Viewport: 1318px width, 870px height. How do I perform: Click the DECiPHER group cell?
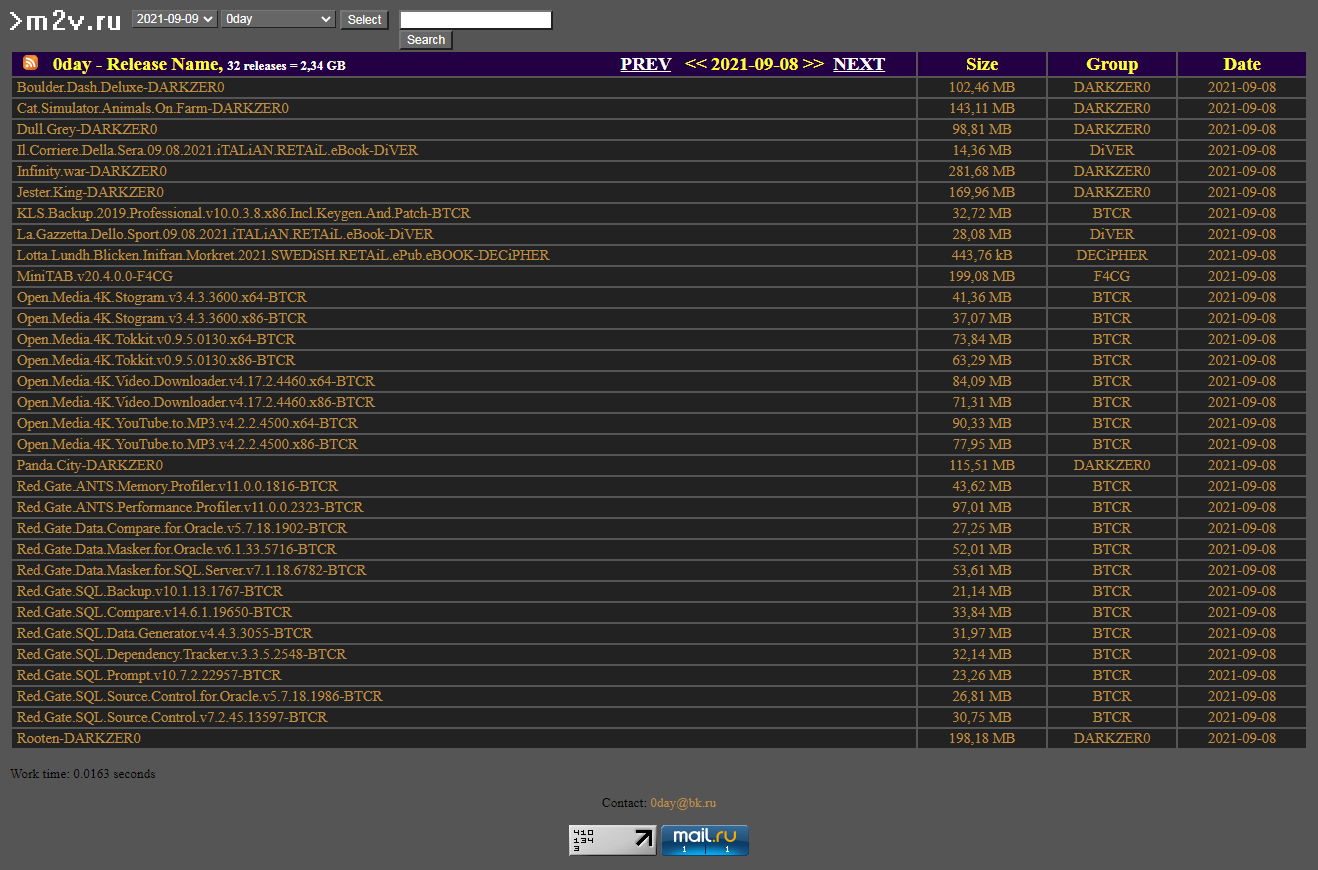(1112, 255)
